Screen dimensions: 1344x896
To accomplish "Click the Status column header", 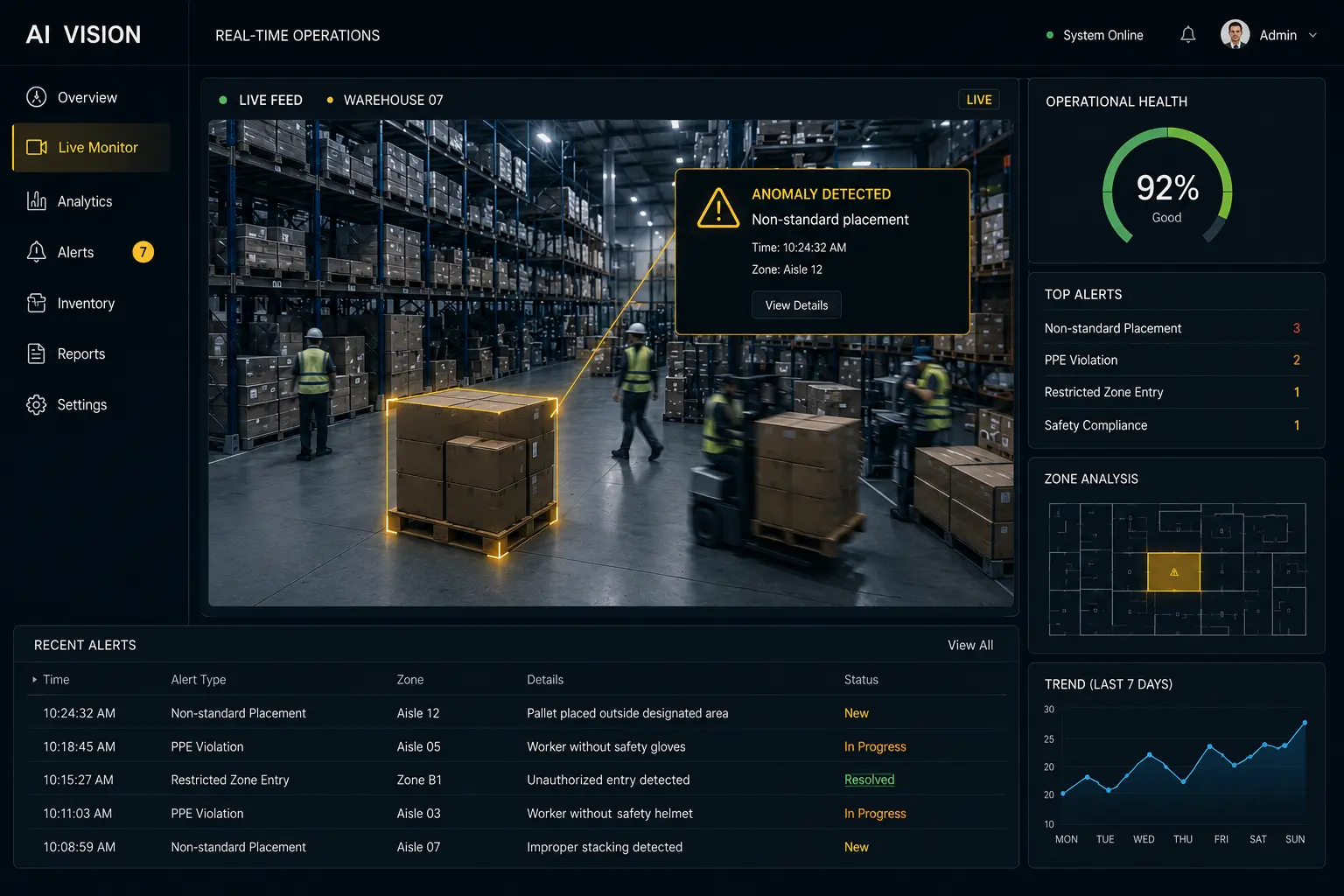I will (x=861, y=680).
